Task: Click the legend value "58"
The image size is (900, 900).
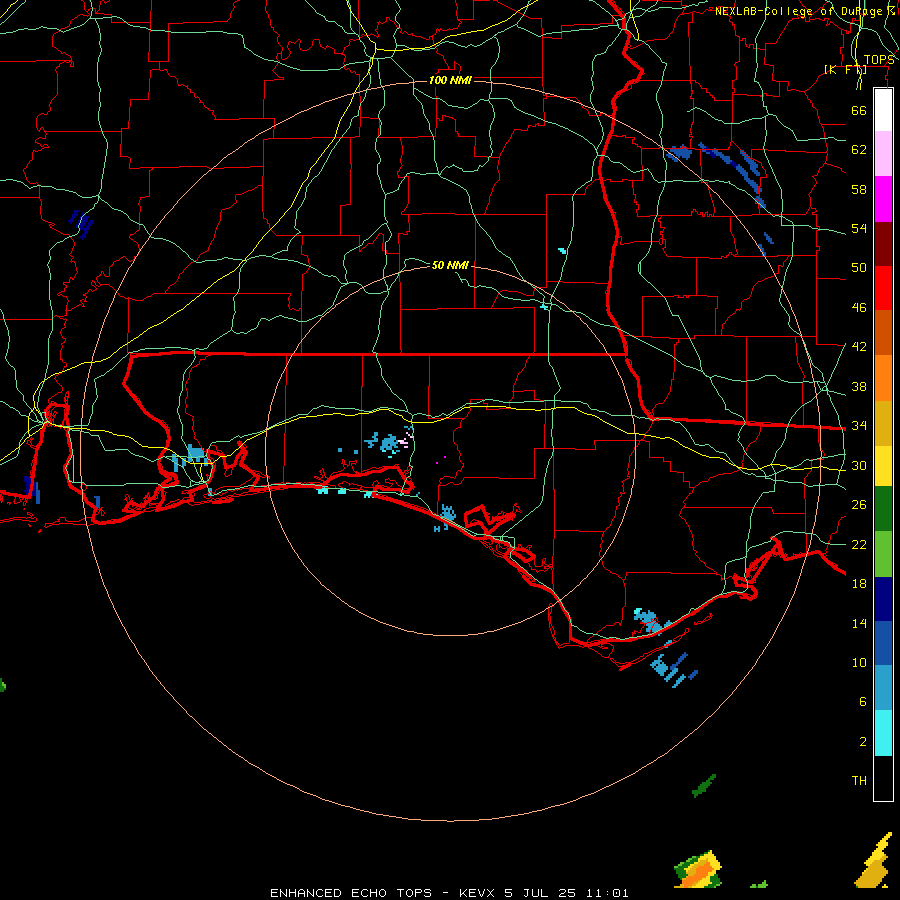Action: tap(859, 189)
